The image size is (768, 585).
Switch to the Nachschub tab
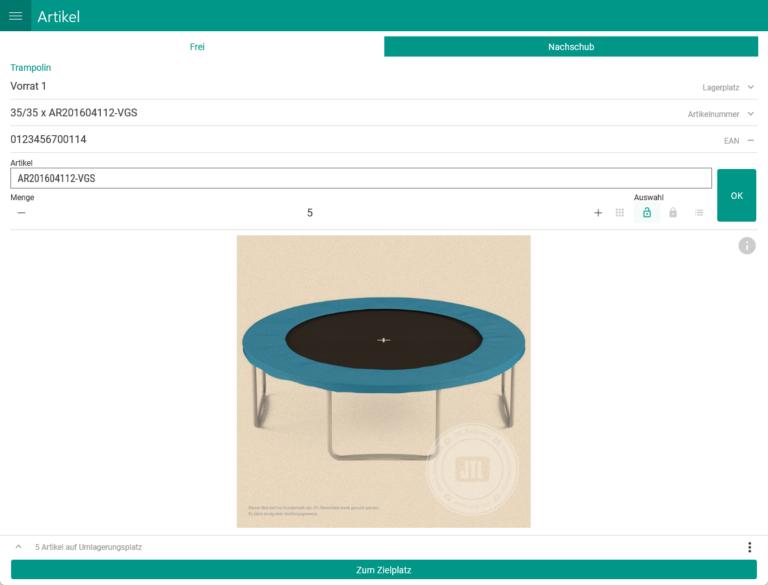tap(571, 47)
